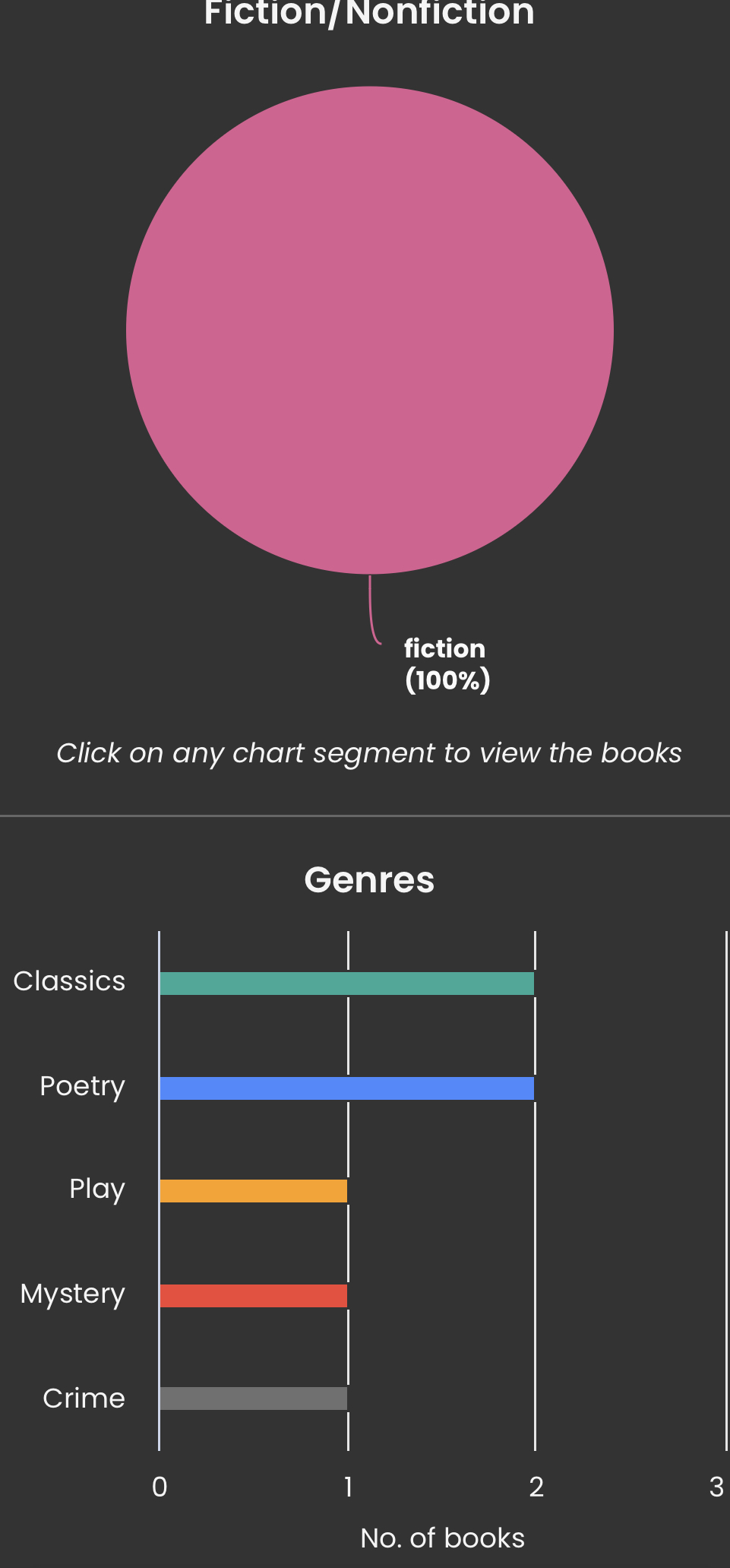Click the Mystery genre axis label
Screen dimensions: 730x1568
click(72, 1294)
